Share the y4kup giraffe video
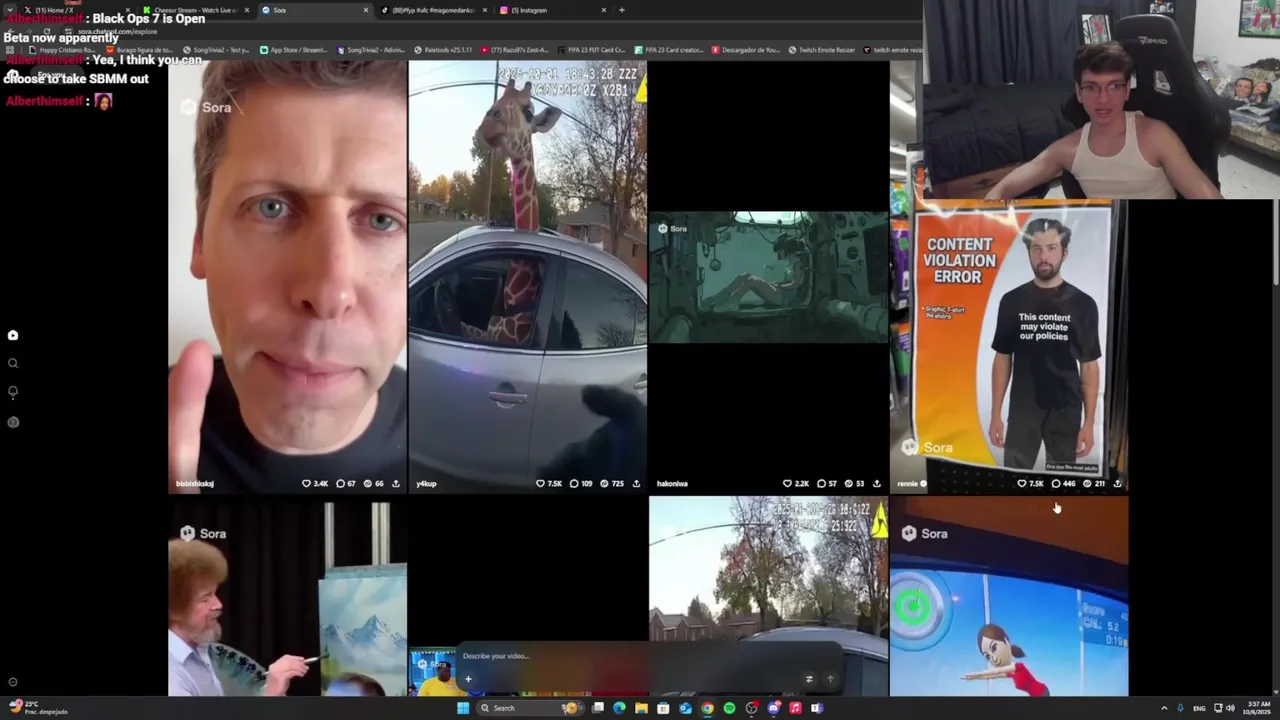The image size is (1280, 720). pos(636,484)
